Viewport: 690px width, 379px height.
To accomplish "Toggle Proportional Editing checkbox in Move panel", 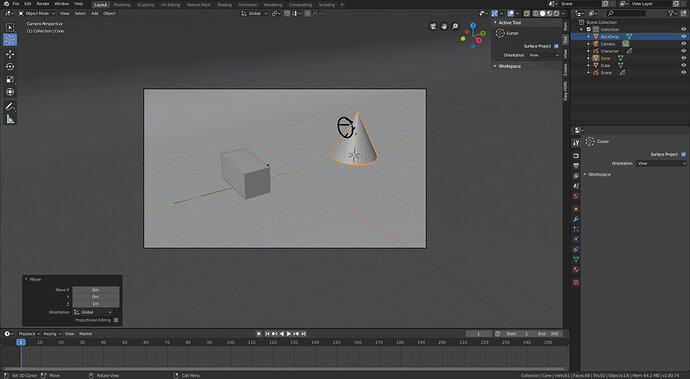I will pyautogui.click(x=116, y=320).
